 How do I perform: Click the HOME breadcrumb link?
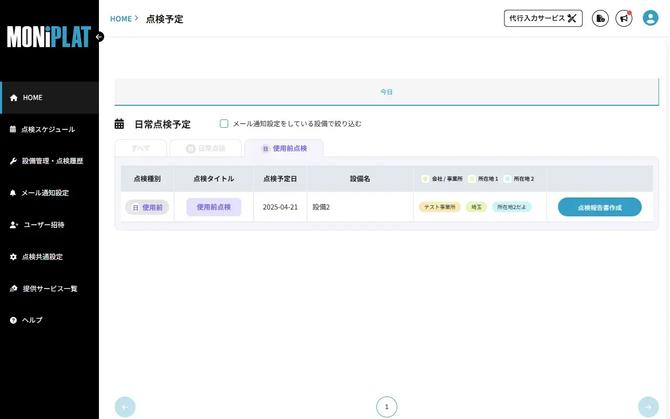point(120,18)
